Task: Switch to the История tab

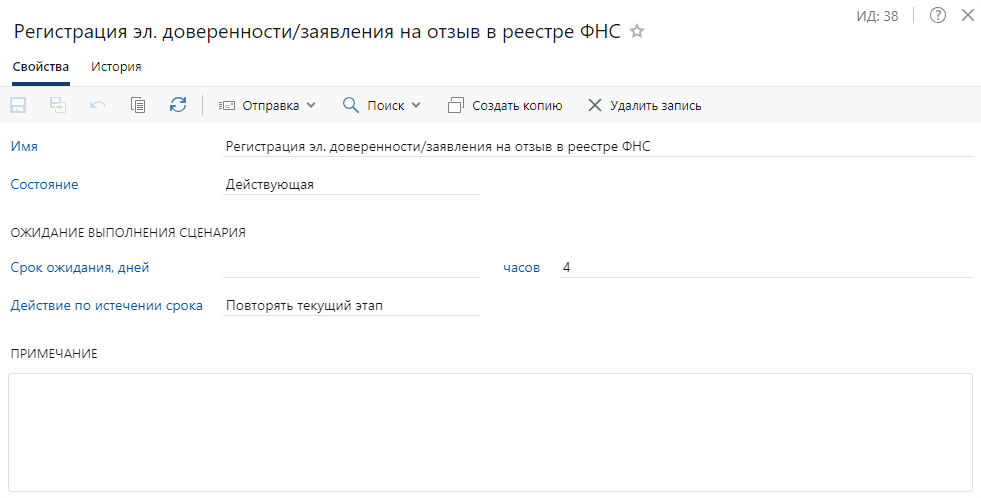Action: pos(116,67)
